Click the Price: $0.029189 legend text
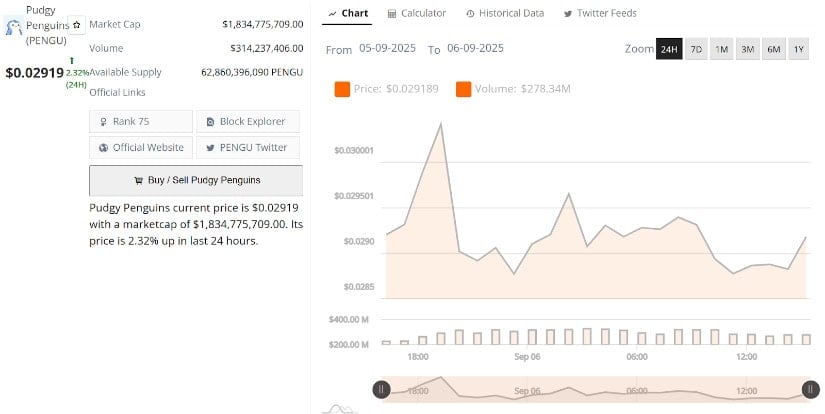Viewport: 825px width, 414px height. coord(396,89)
